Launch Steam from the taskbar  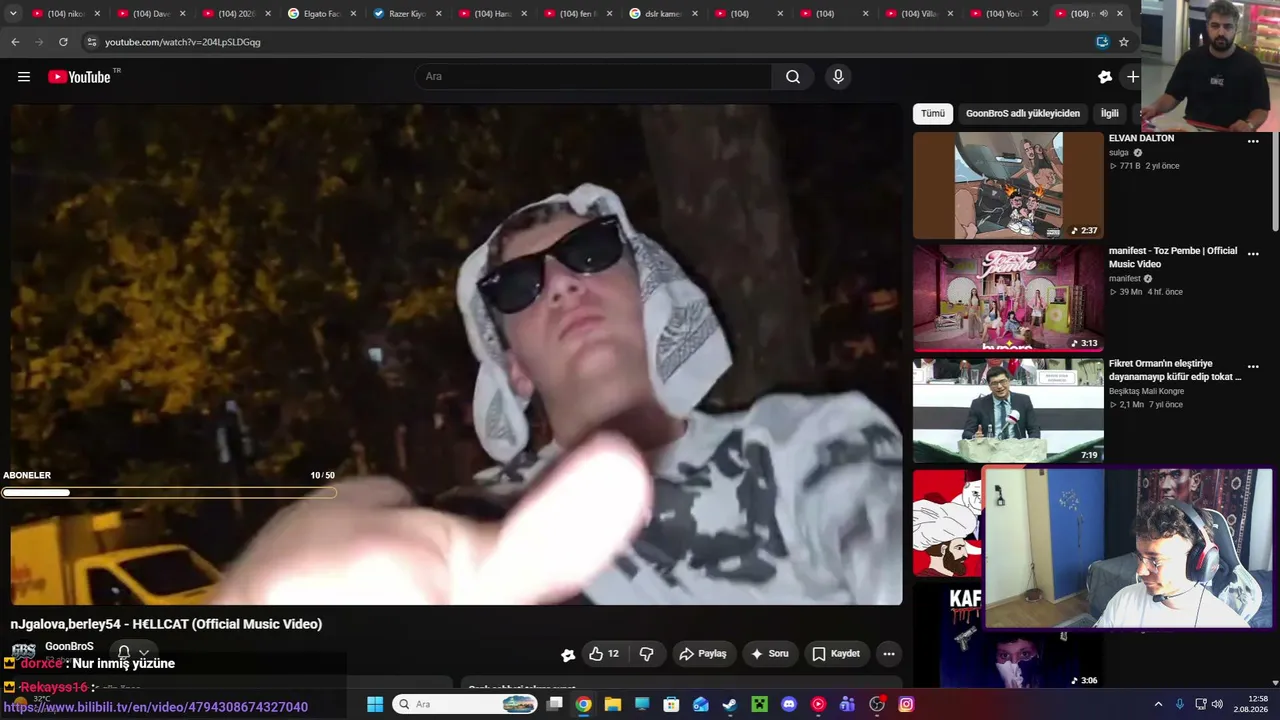(730, 704)
